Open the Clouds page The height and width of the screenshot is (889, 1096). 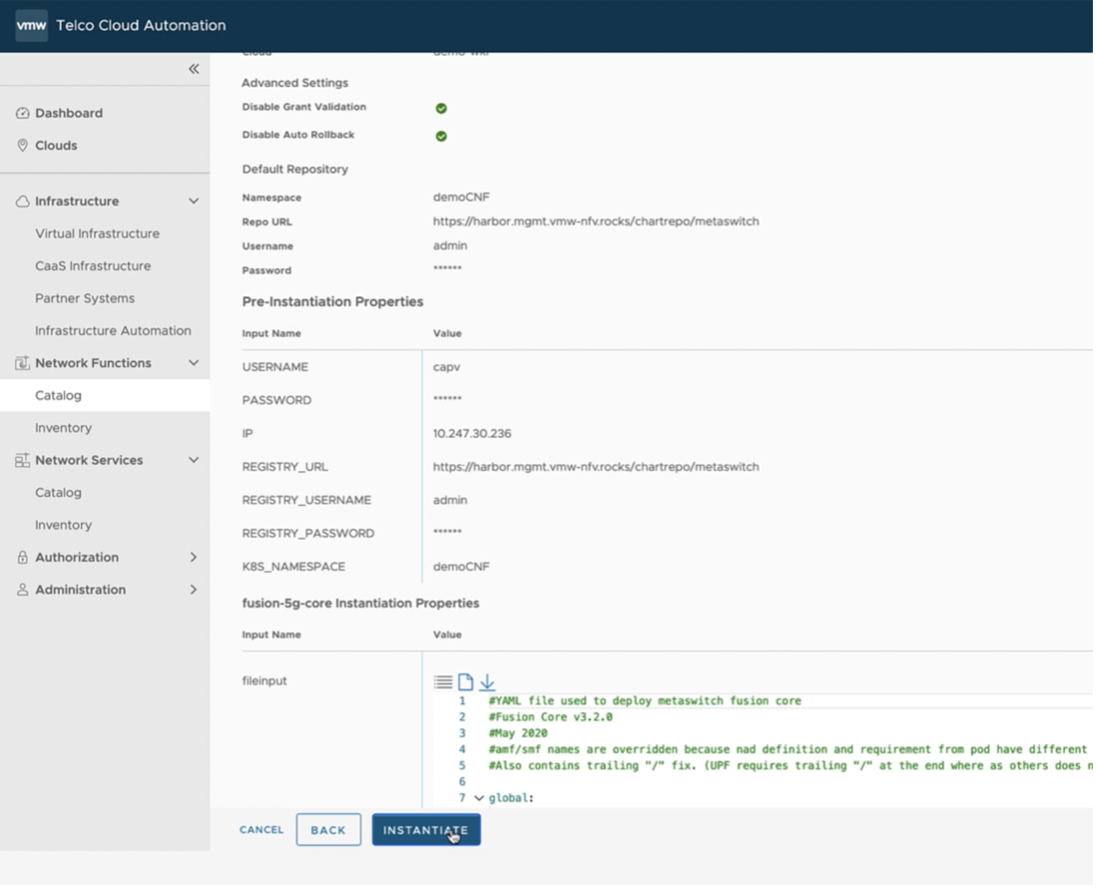pos(56,145)
